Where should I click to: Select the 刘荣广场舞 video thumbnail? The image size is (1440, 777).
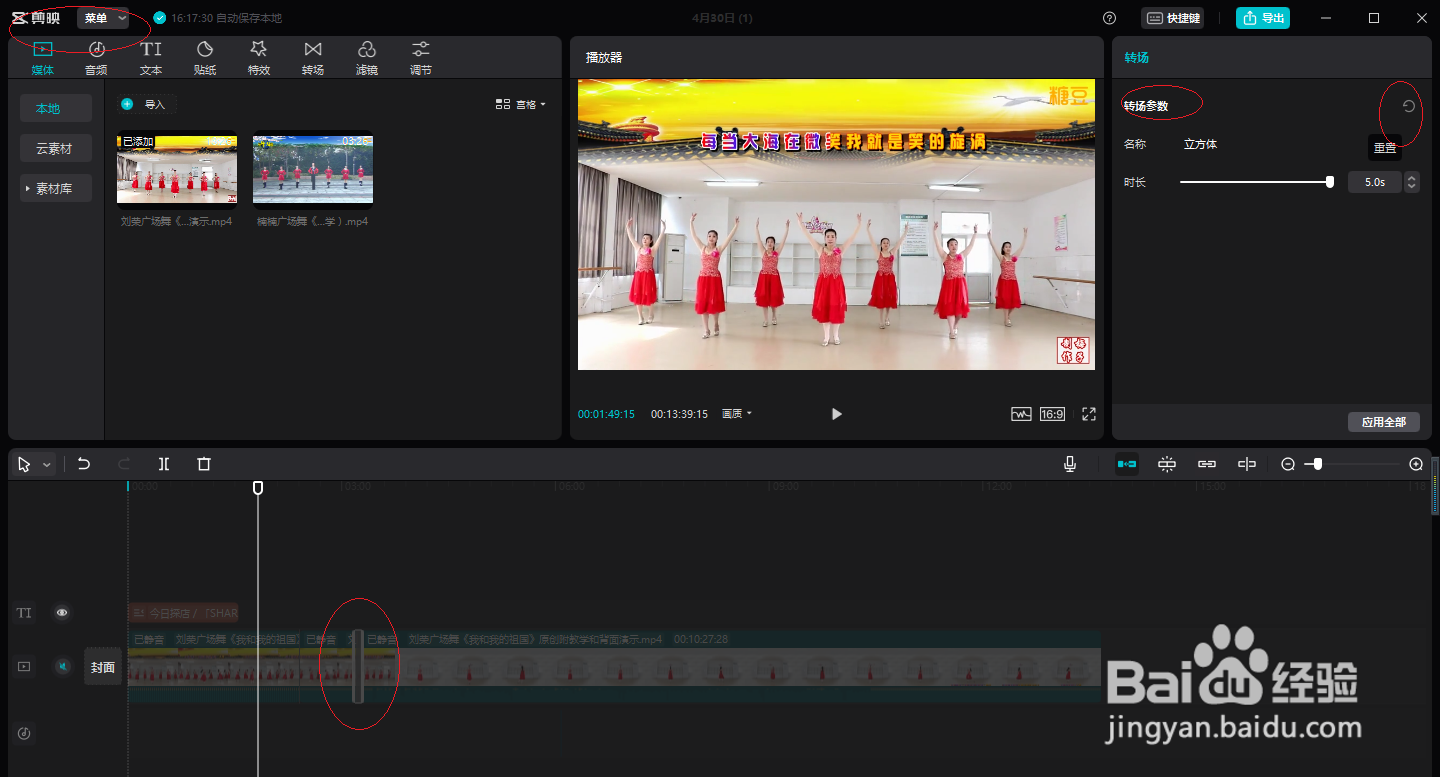(x=177, y=169)
